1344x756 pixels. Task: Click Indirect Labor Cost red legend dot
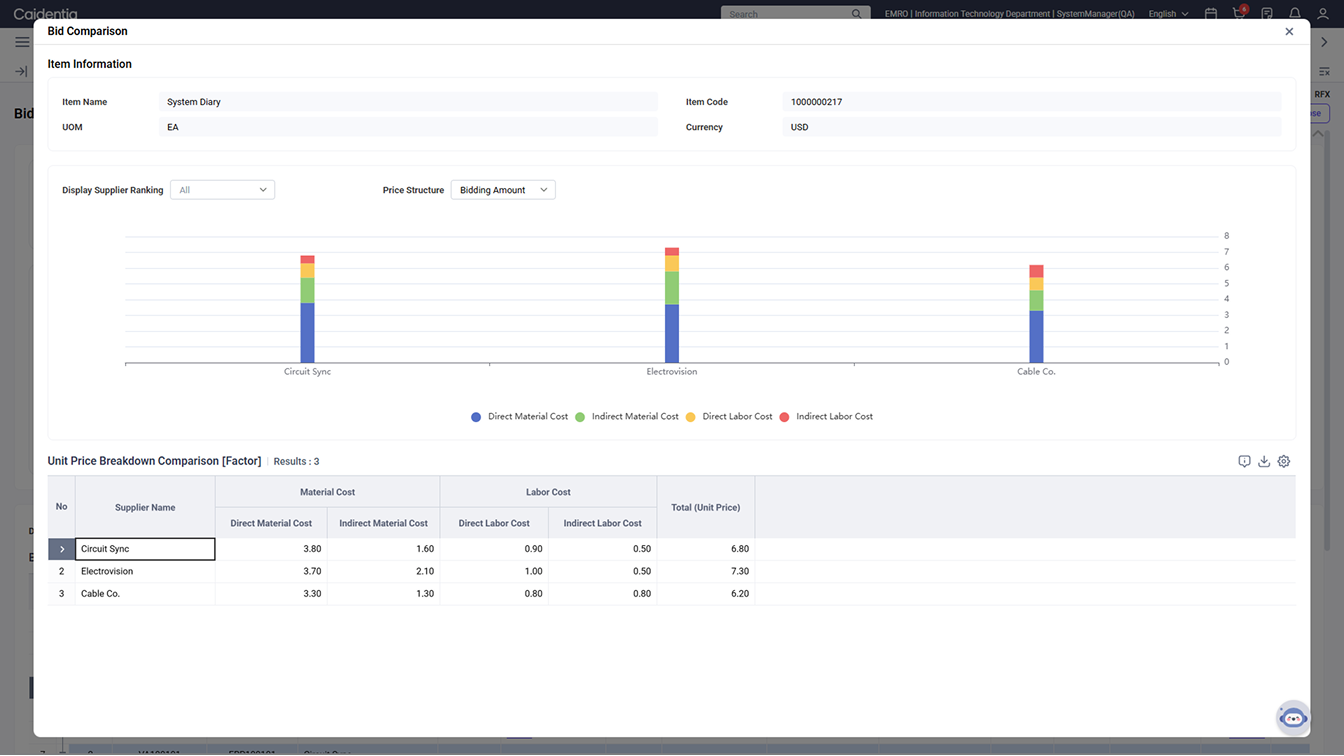785,417
